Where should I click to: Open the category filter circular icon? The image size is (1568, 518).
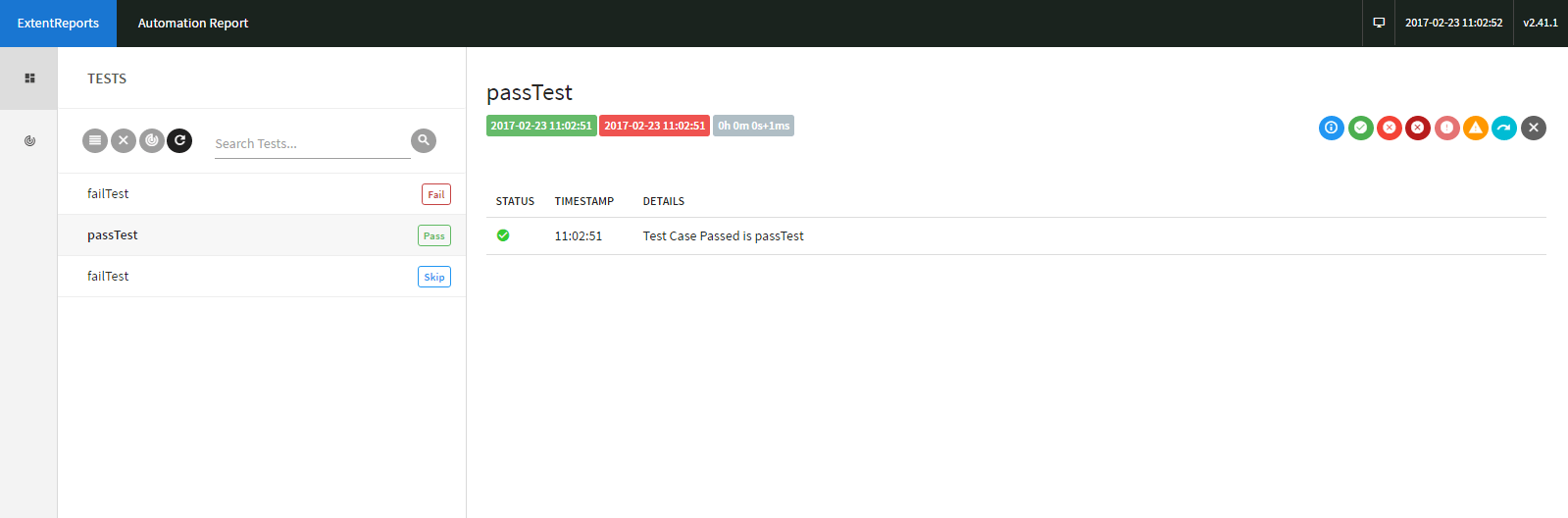click(x=152, y=140)
